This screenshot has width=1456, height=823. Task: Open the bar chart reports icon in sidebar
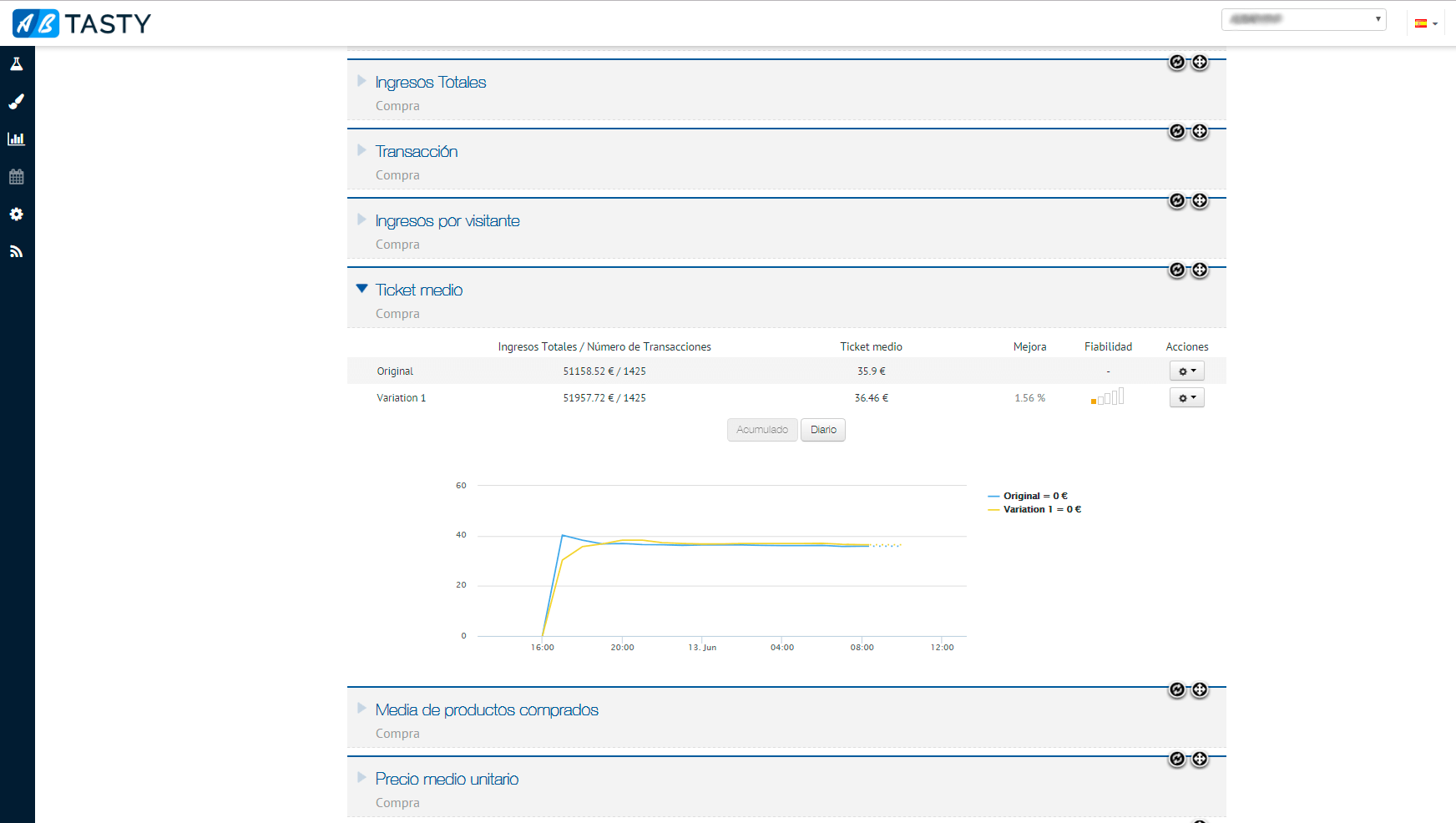[x=16, y=139]
